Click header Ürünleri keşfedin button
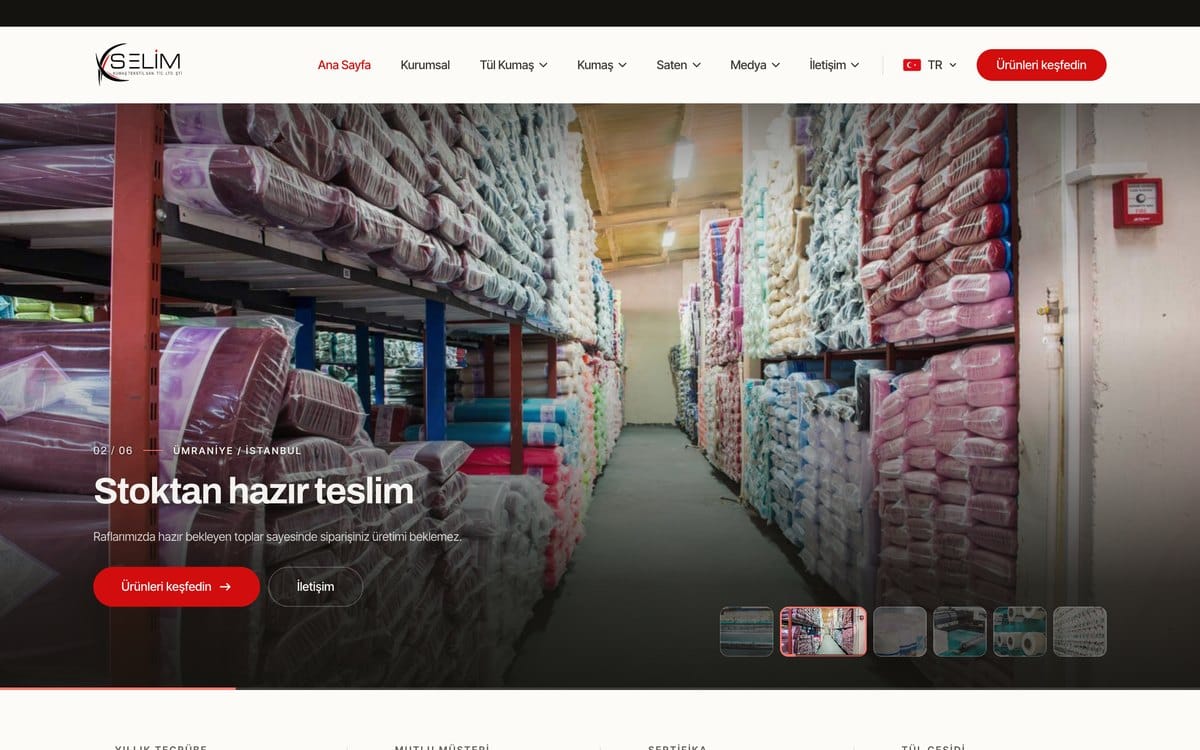This screenshot has height=750, width=1200. tap(1041, 65)
